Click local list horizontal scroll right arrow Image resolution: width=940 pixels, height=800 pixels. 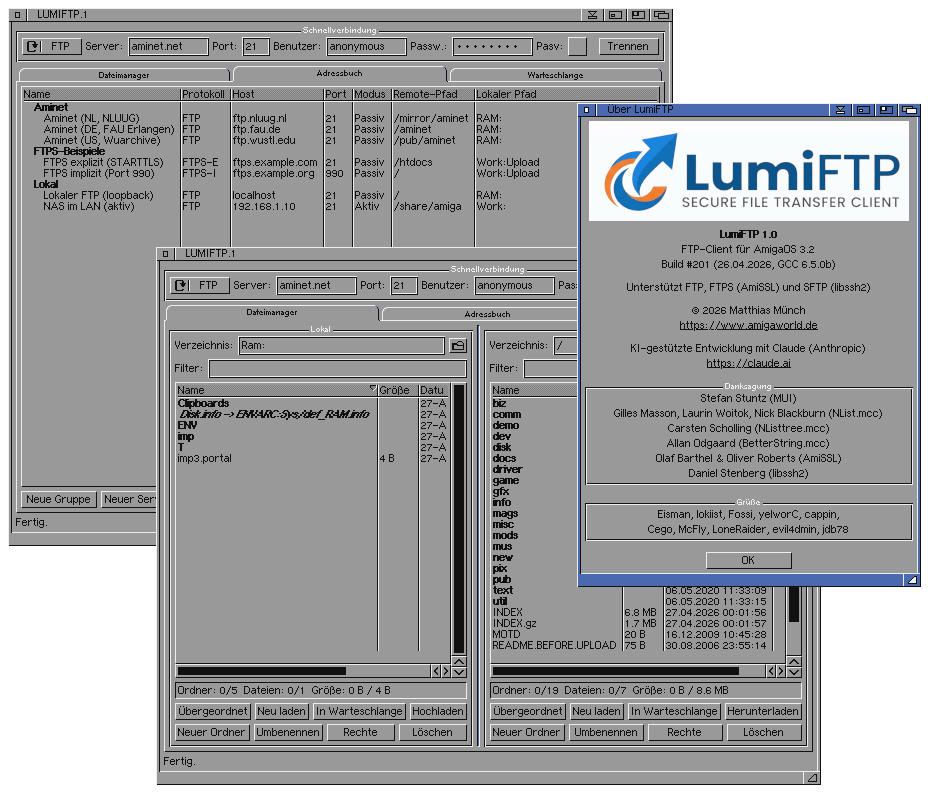coord(446,671)
